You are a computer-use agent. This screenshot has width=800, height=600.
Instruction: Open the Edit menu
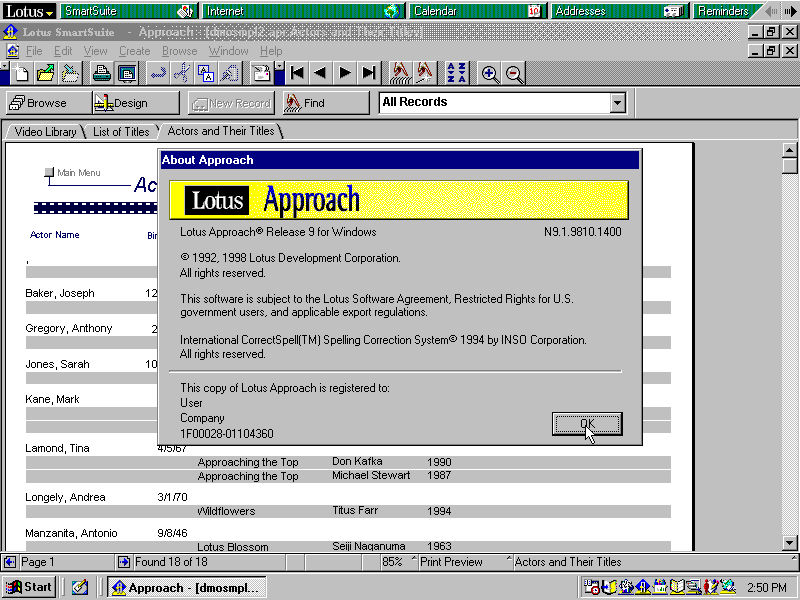[63, 51]
